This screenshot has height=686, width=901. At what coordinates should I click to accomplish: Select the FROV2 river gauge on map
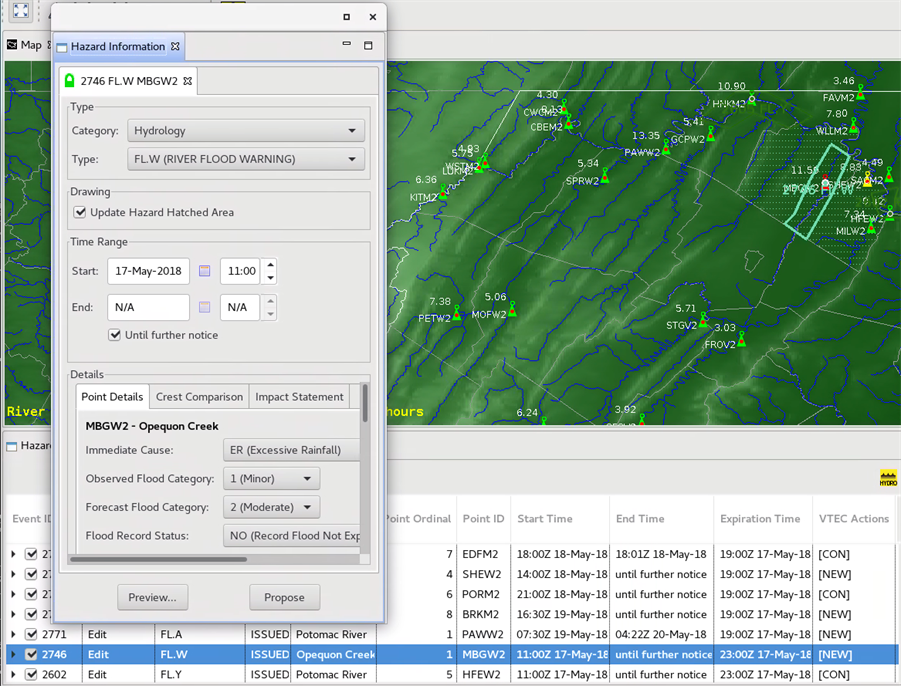[x=741, y=339]
